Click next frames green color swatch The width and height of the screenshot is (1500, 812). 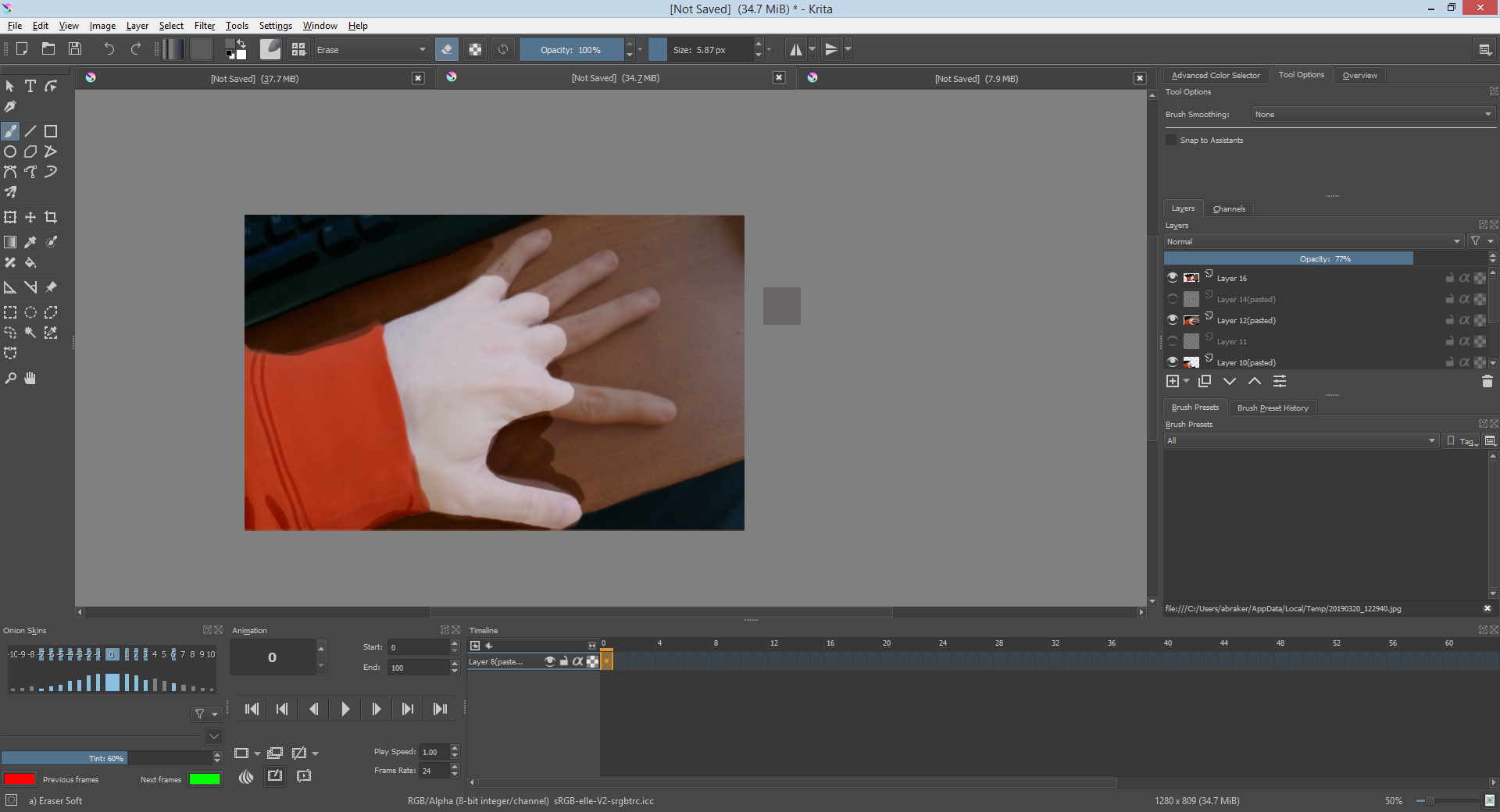pyautogui.click(x=205, y=778)
